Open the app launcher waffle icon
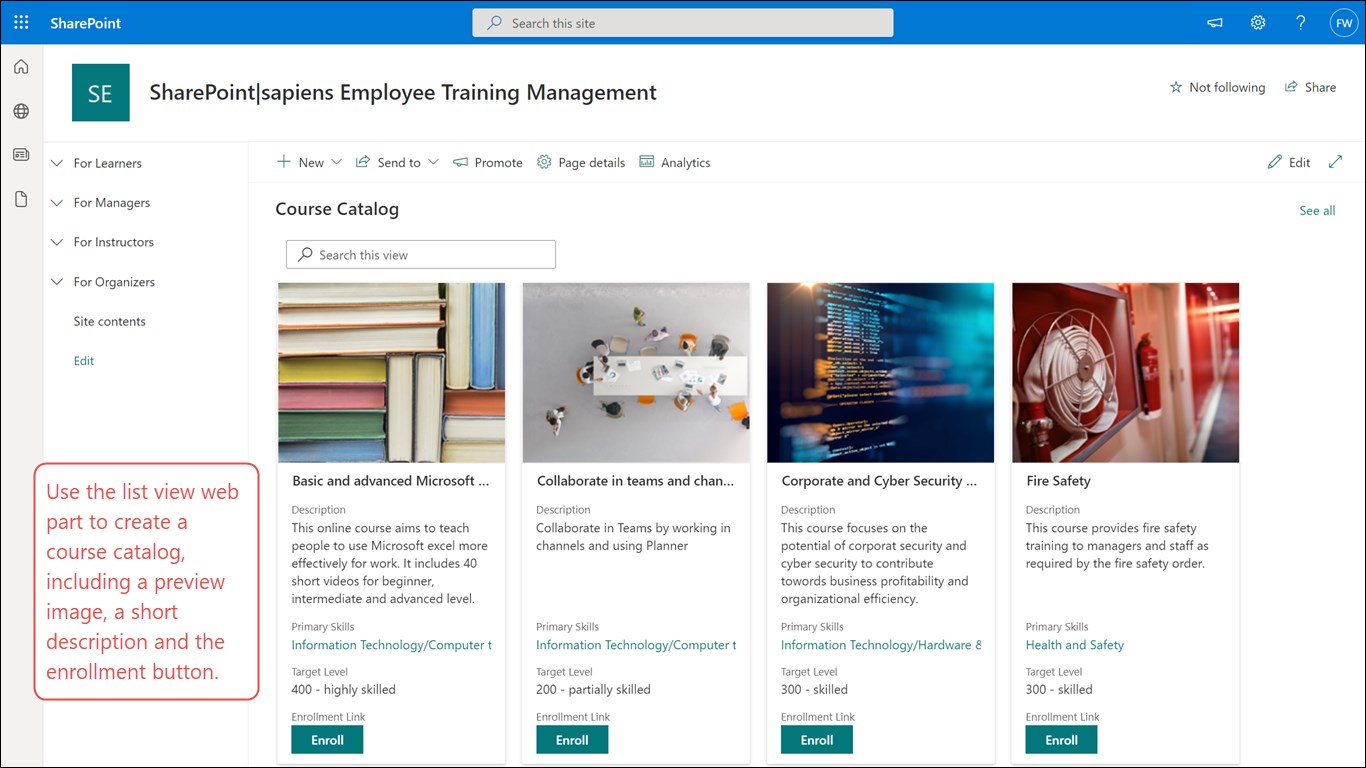The width and height of the screenshot is (1366, 768). point(21,22)
